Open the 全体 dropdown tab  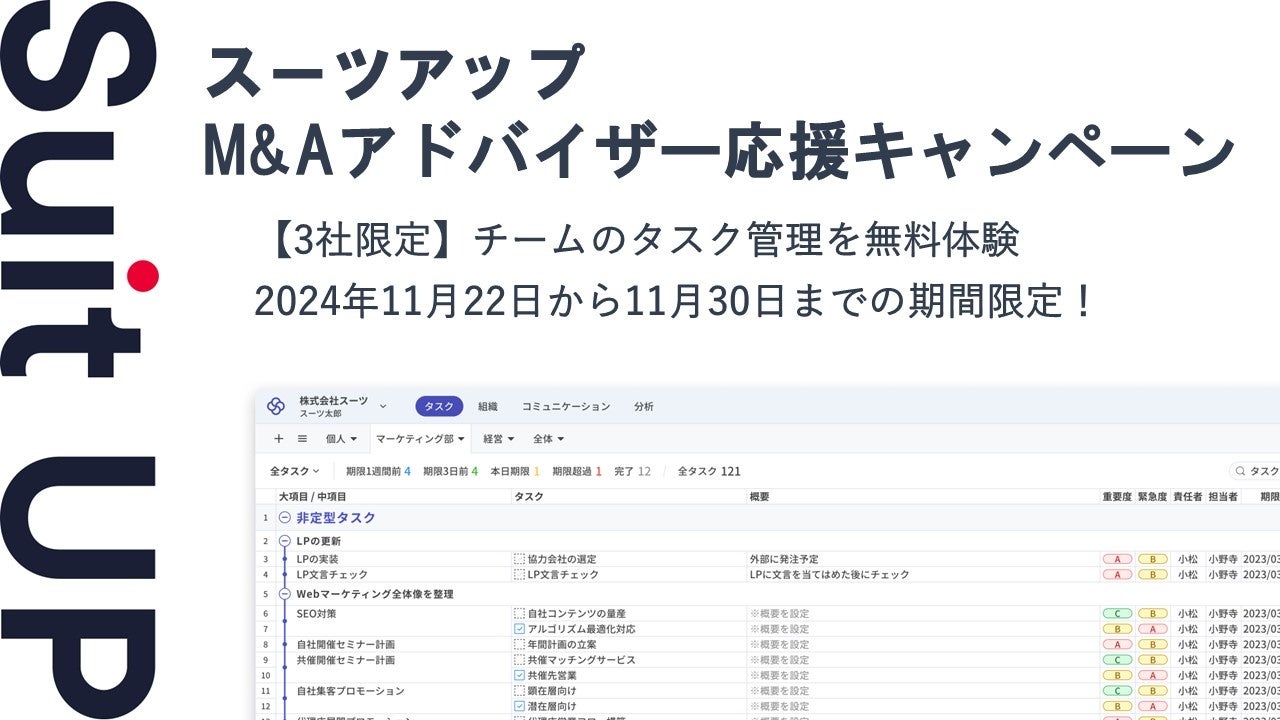pyautogui.click(x=548, y=438)
